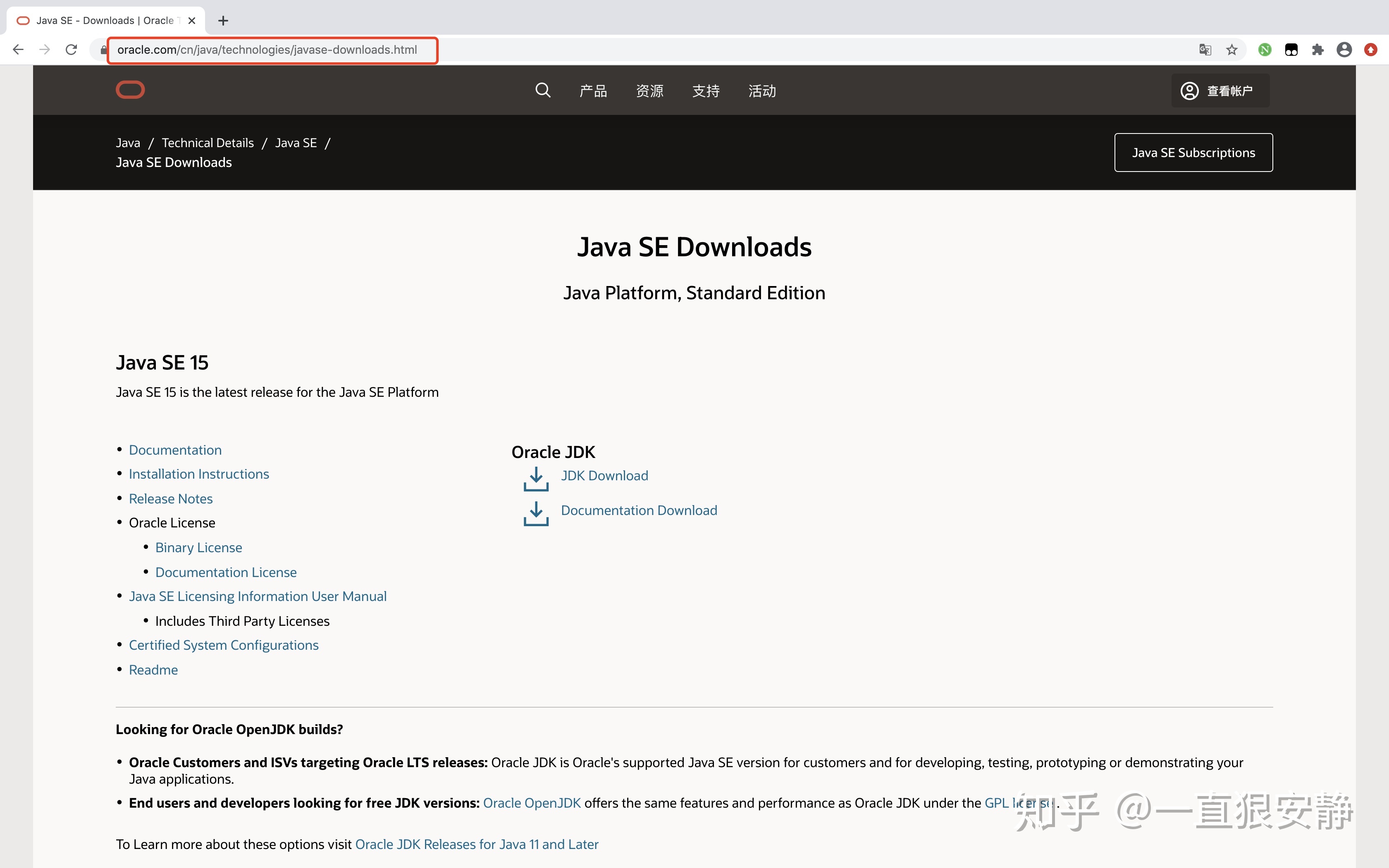Open the 支持 menu
1389x868 pixels.
click(706, 91)
